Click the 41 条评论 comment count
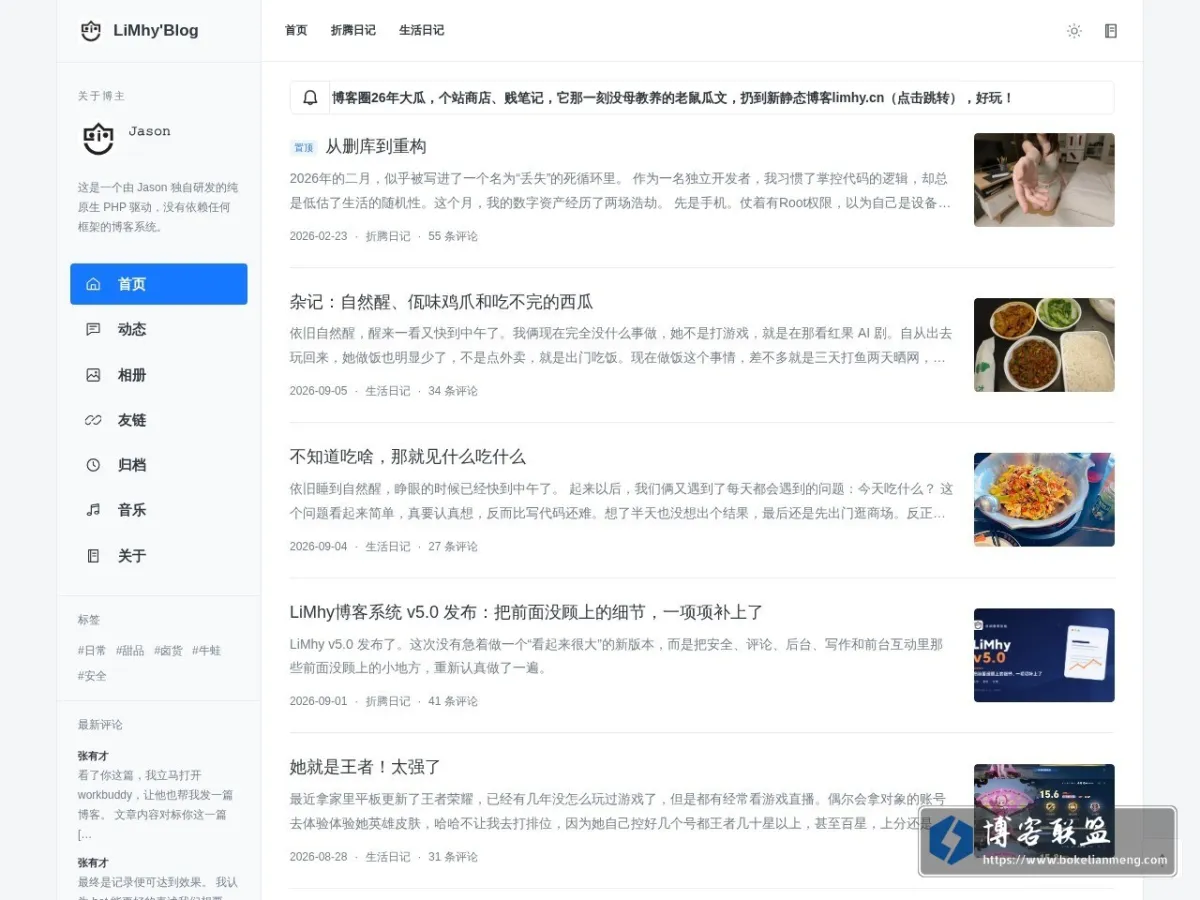The width and height of the screenshot is (1200, 900). pyautogui.click(x=453, y=701)
